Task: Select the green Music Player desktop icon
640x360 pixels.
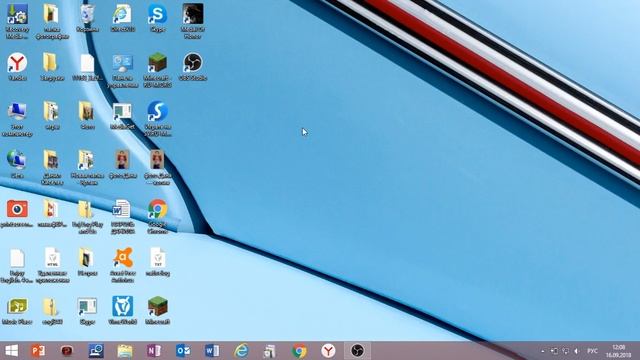Action: pos(17,311)
